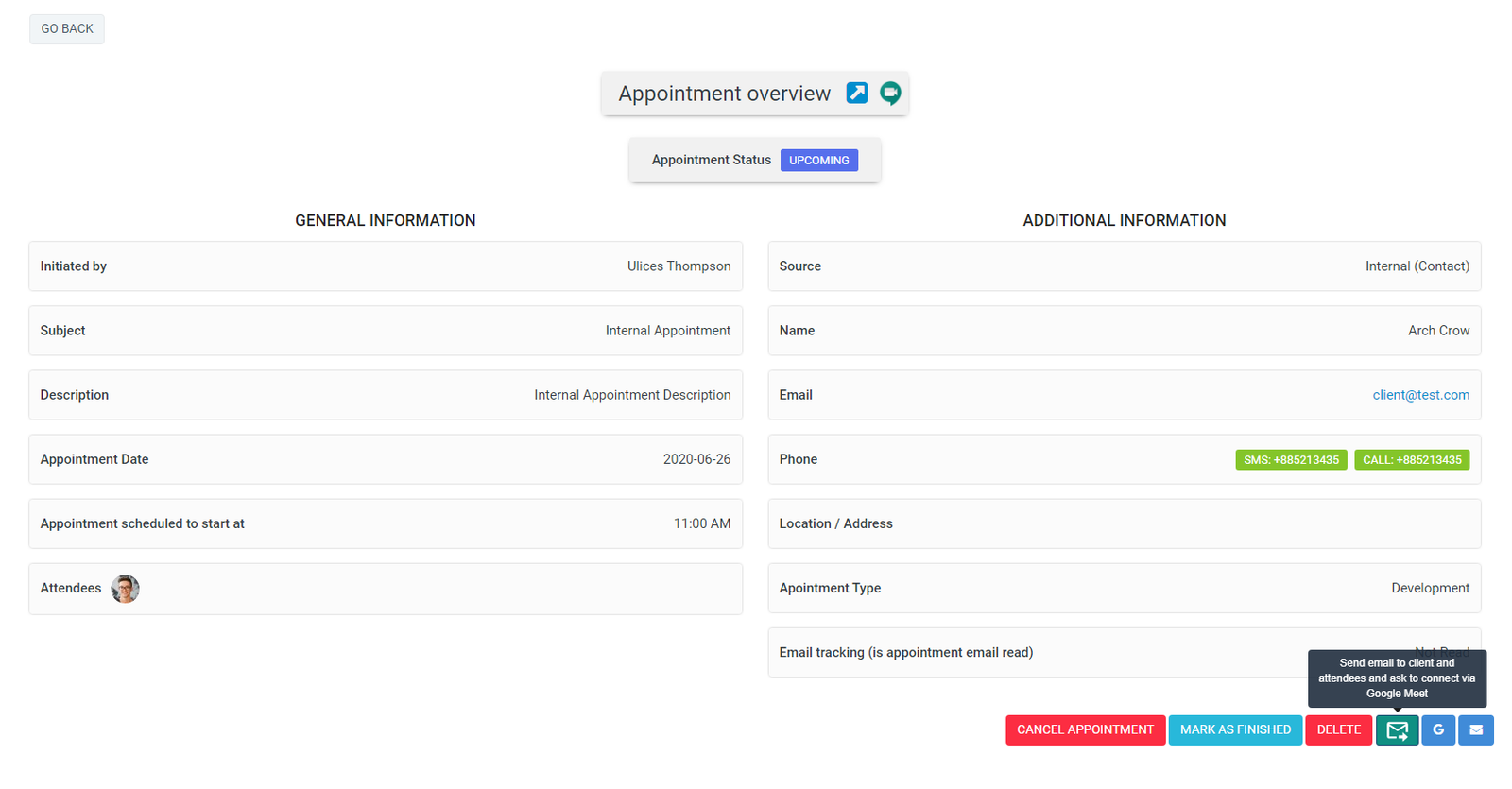
Task: Click the blue external link arrow icon
Action: pos(856,93)
